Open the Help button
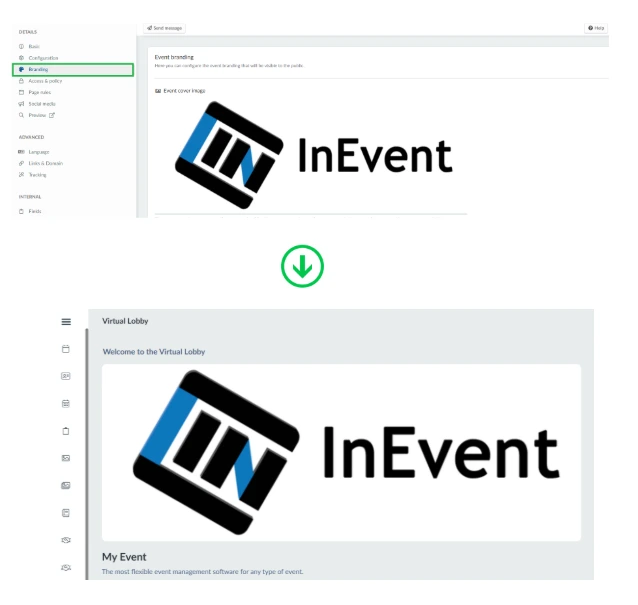Screen dimensions: 638x605 [596, 28]
